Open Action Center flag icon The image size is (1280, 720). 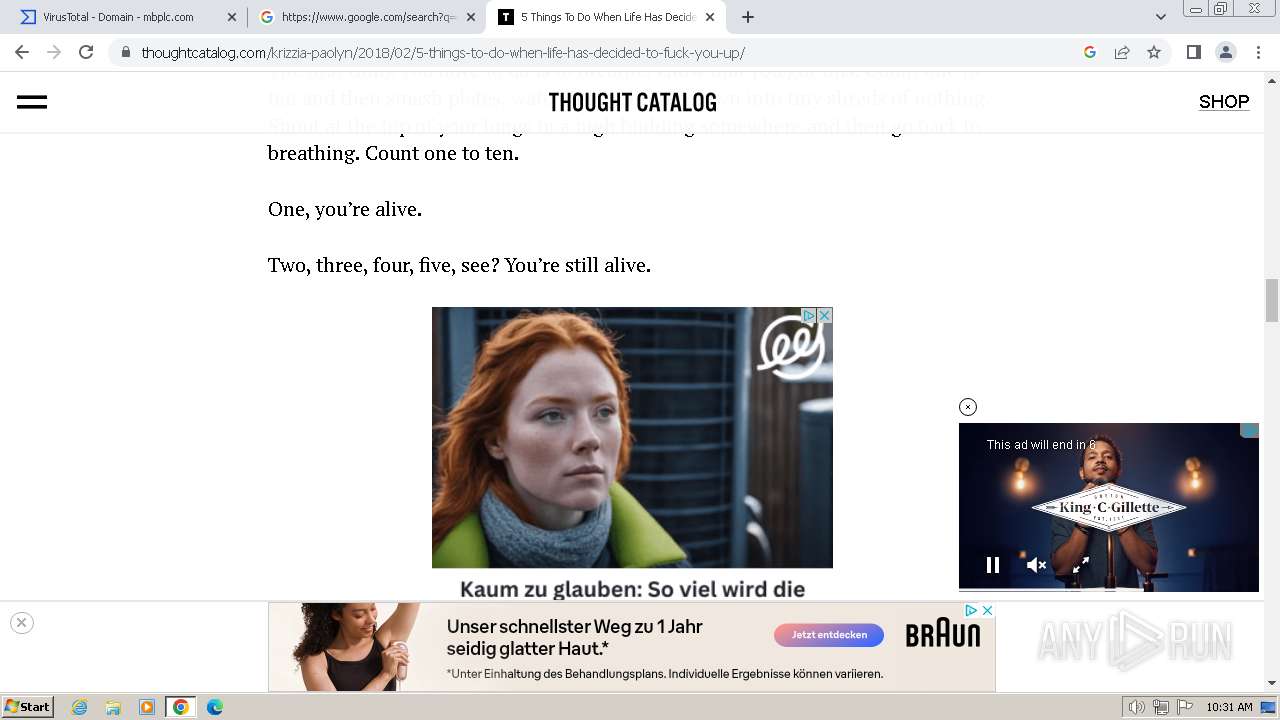(1185, 707)
